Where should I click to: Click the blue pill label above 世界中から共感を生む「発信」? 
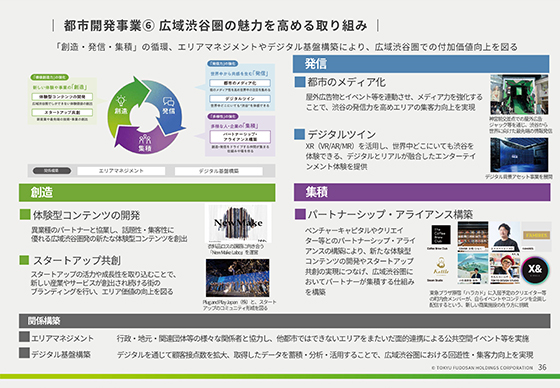tap(222, 63)
